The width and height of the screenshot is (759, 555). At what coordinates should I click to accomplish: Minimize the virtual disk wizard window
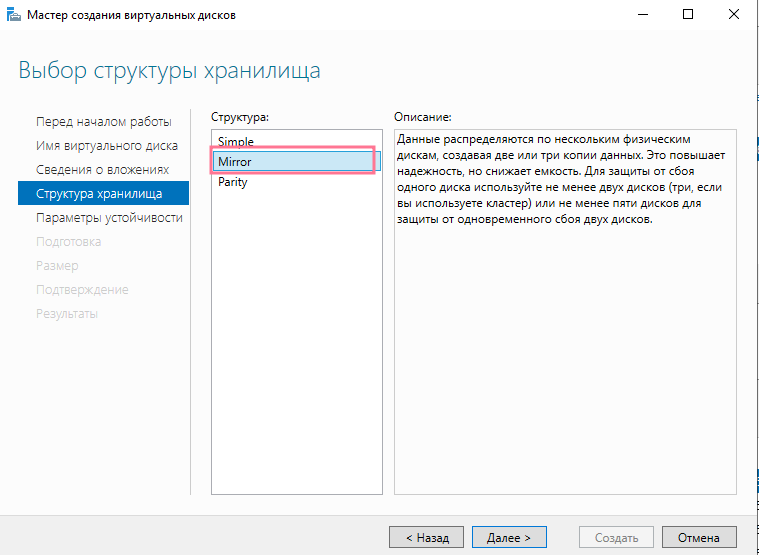click(641, 15)
